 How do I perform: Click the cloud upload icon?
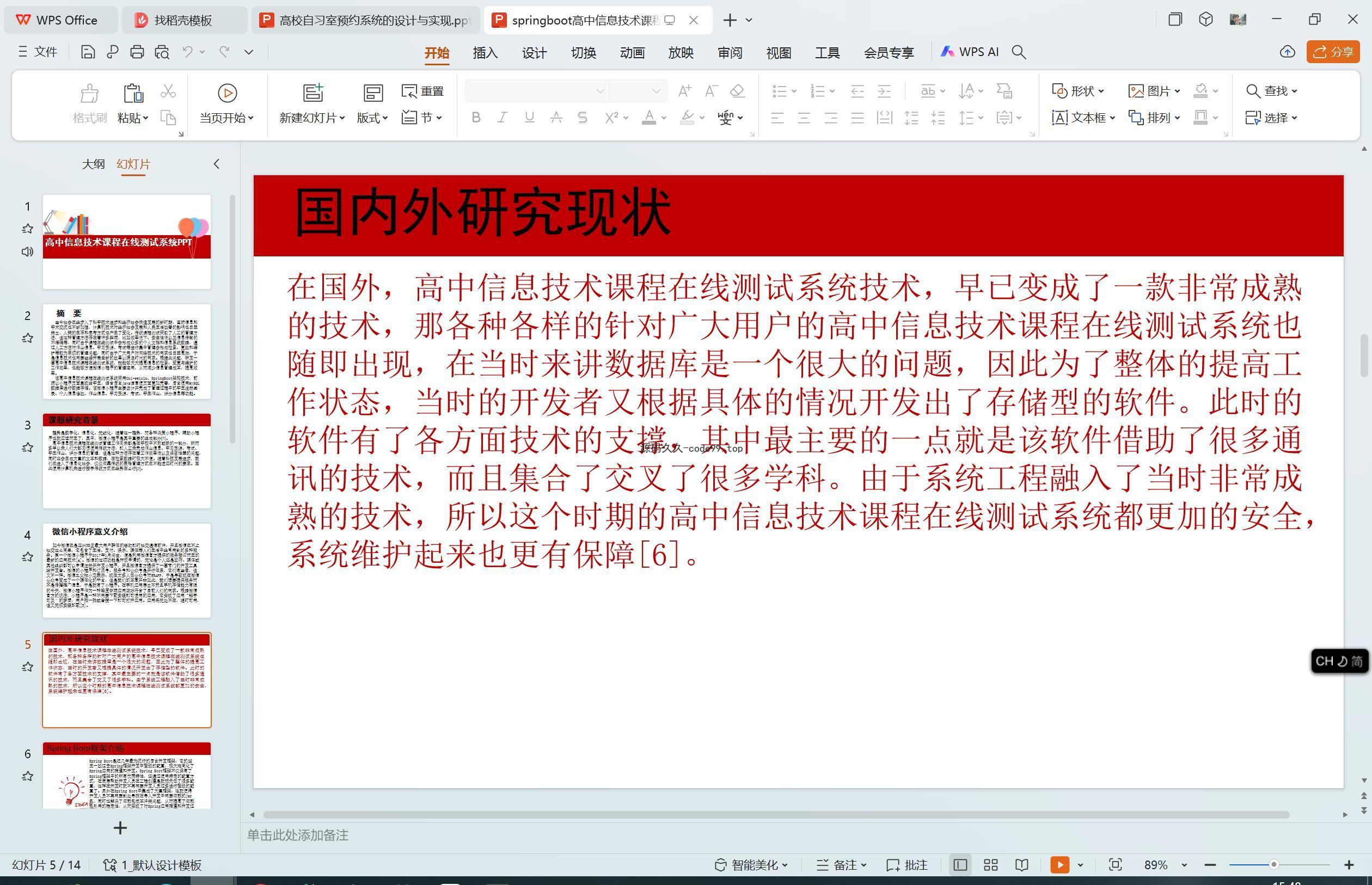tap(1288, 52)
